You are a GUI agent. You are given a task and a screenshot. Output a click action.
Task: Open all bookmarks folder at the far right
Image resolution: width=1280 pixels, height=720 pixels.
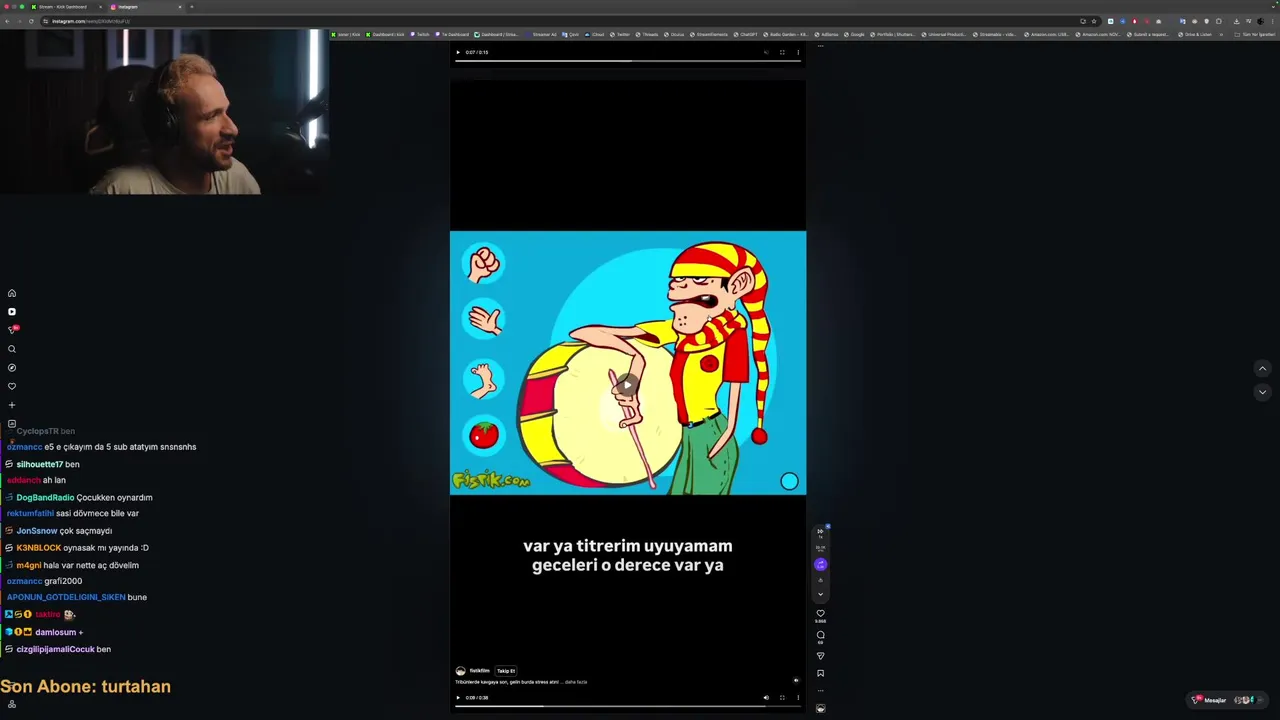point(1255,34)
